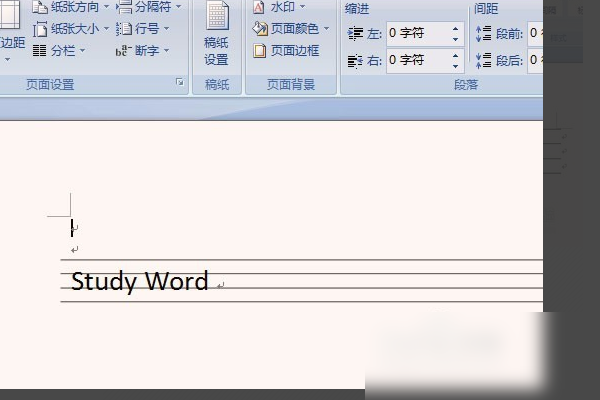This screenshot has width=600, height=400.
Task: Click the 分隔符 breaks icon
Action: [124, 7]
